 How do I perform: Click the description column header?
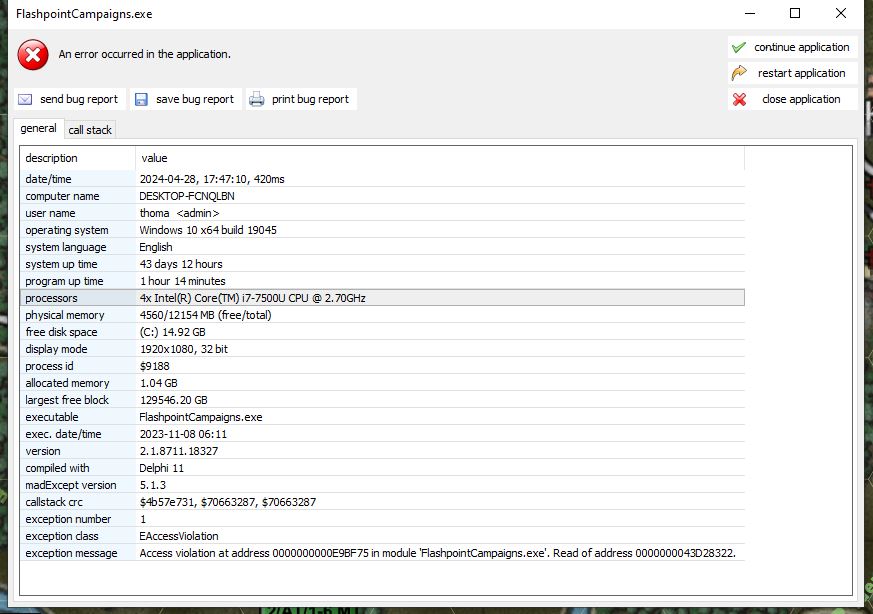[x=77, y=158]
